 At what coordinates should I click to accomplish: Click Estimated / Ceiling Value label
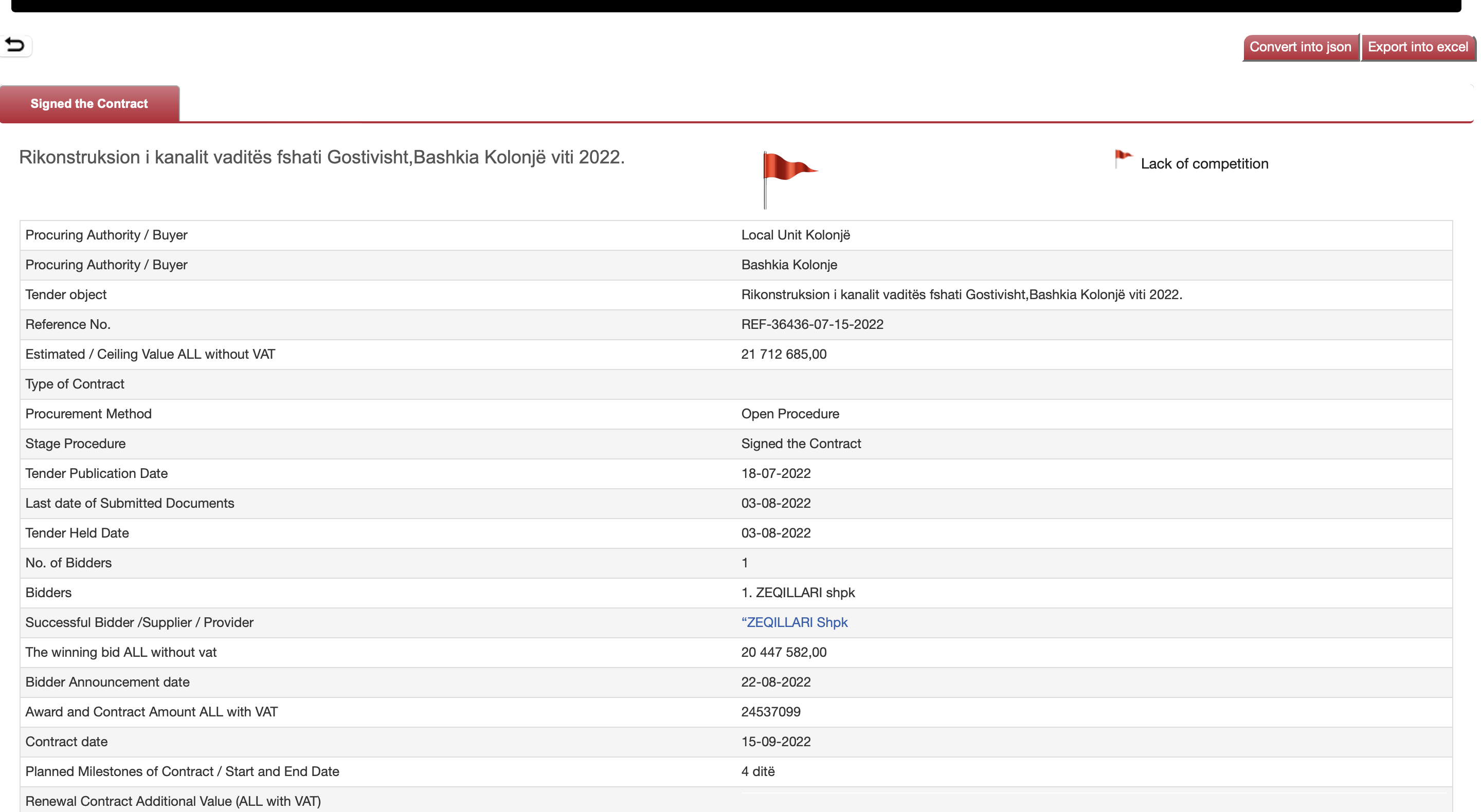point(150,355)
